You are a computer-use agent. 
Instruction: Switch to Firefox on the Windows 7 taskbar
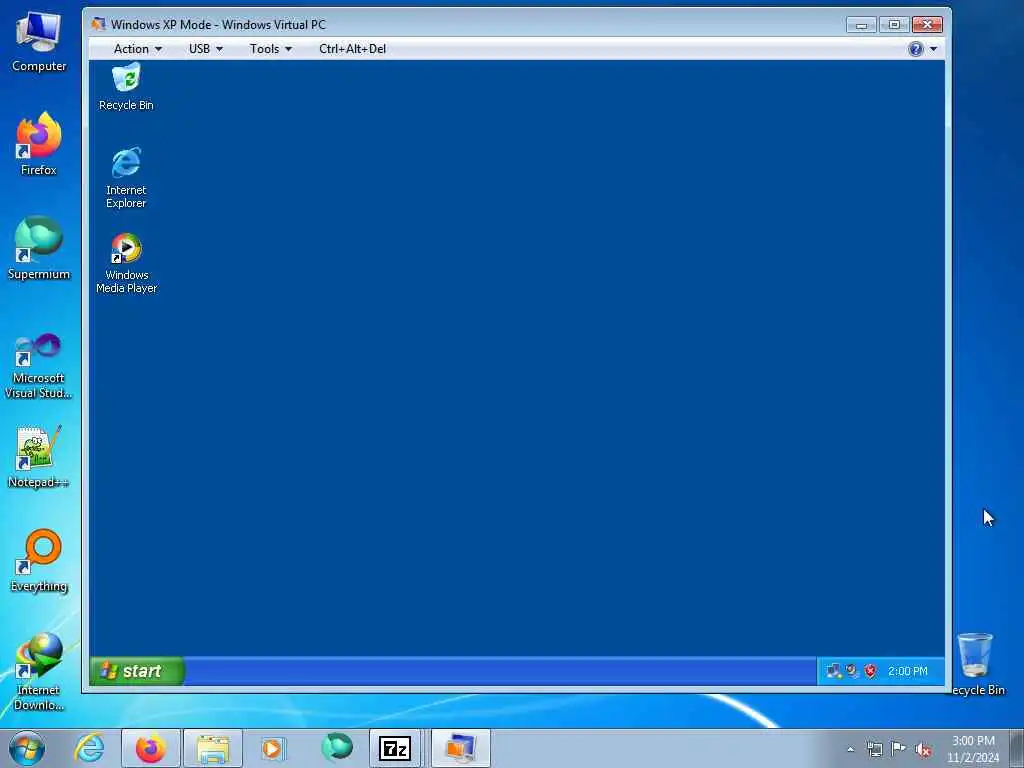[x=151, y=748]
